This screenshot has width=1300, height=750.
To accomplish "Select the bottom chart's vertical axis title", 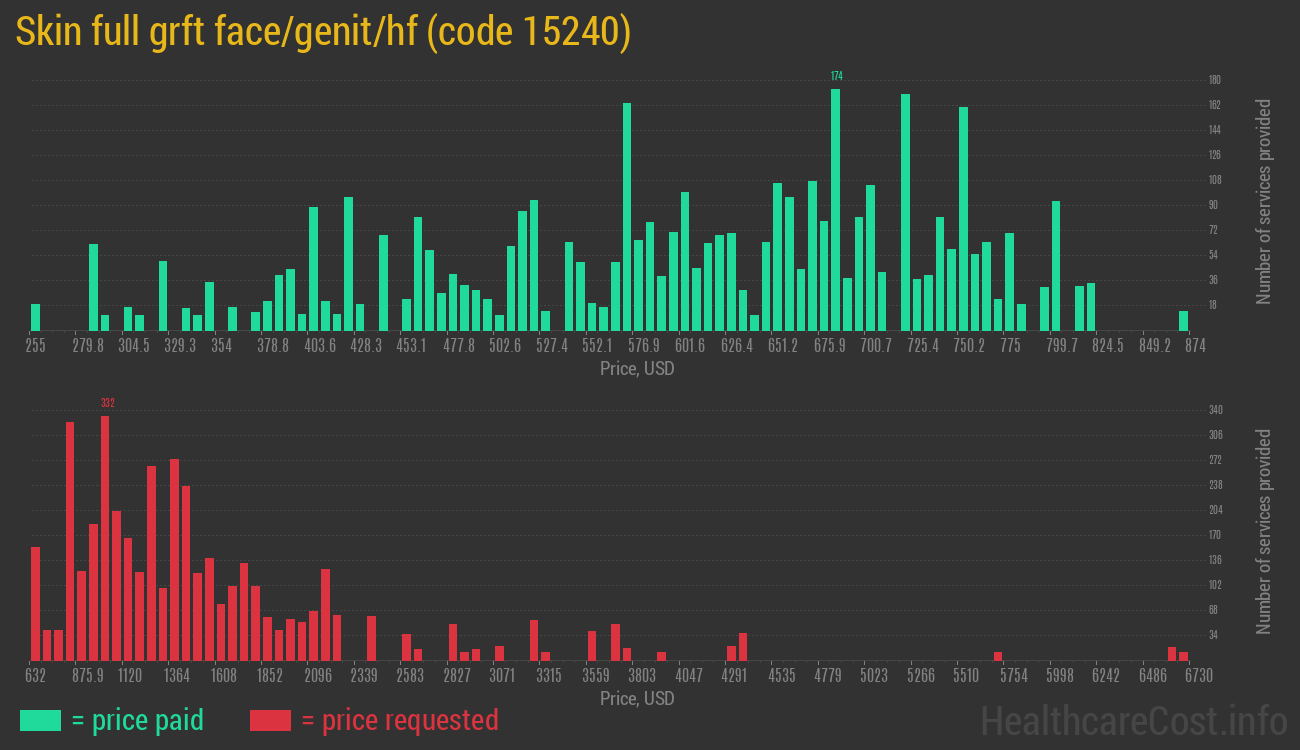I will point(1264,531).
